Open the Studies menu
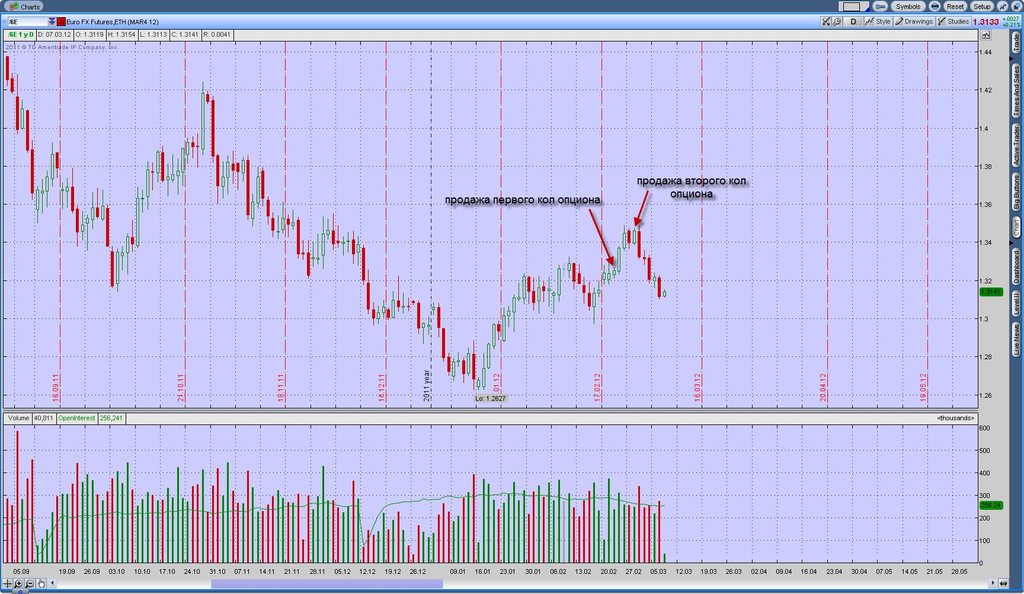Image resolution: width=1024 pixels, height=594 pixels. click(953, 22)
